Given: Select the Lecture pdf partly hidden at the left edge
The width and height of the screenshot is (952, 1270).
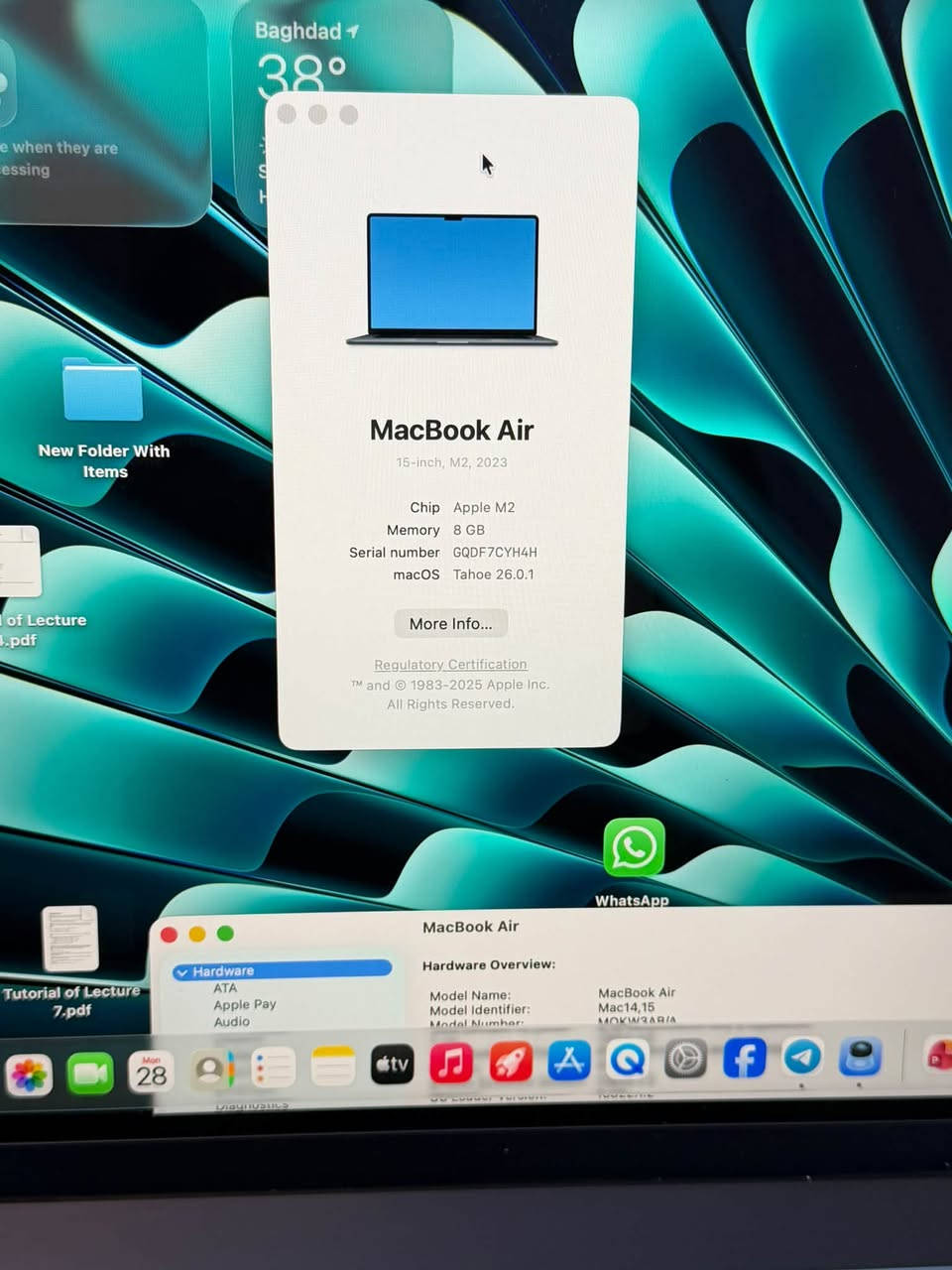Looking at the screenshot, I should 20,561.
